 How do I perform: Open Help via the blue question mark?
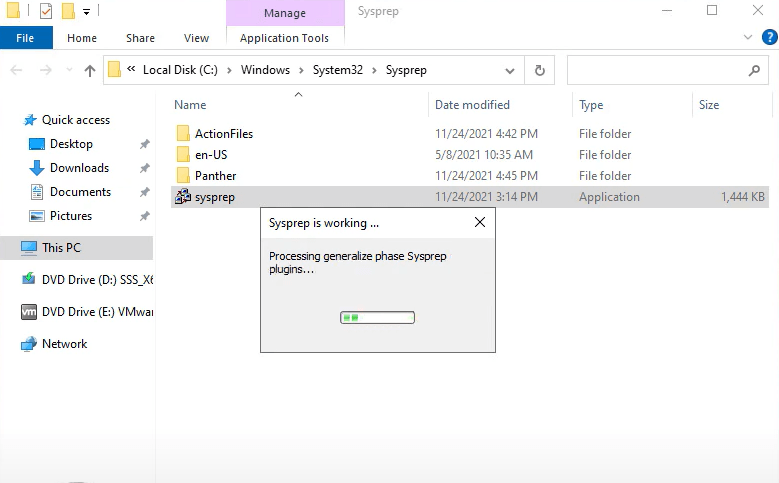point(770,37)
